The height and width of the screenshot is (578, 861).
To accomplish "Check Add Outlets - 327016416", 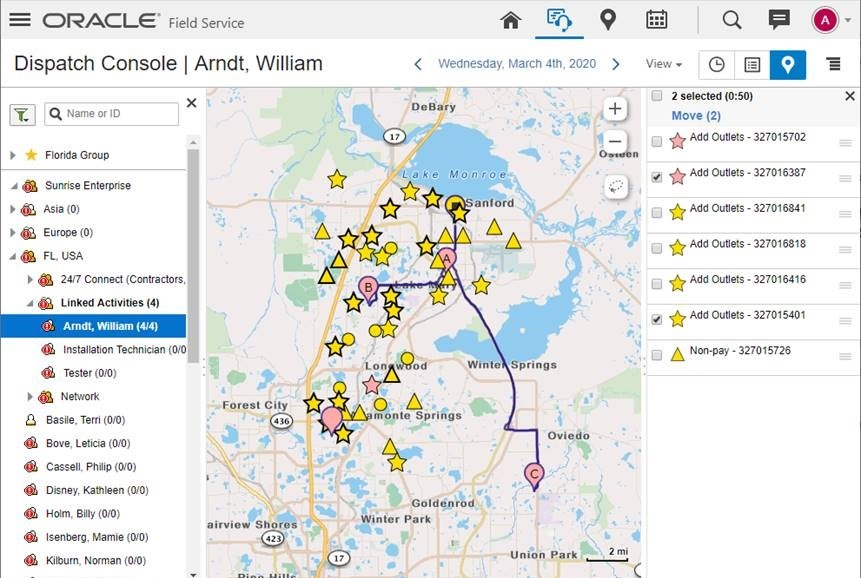I will point(657,284).
